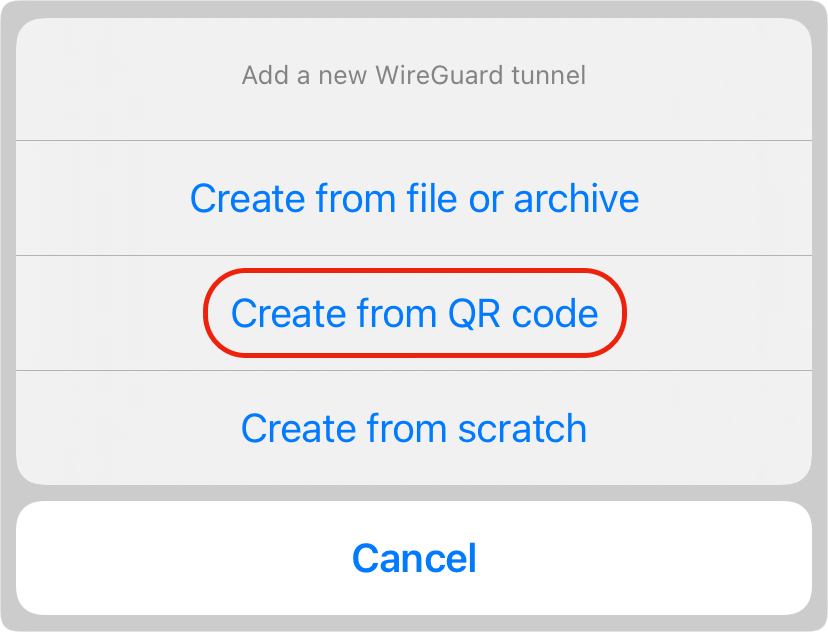Tap the red-outlined QR code option
The height and width of the screenshot is (632, 828).
pyautogui.click(x=414, y=313)
